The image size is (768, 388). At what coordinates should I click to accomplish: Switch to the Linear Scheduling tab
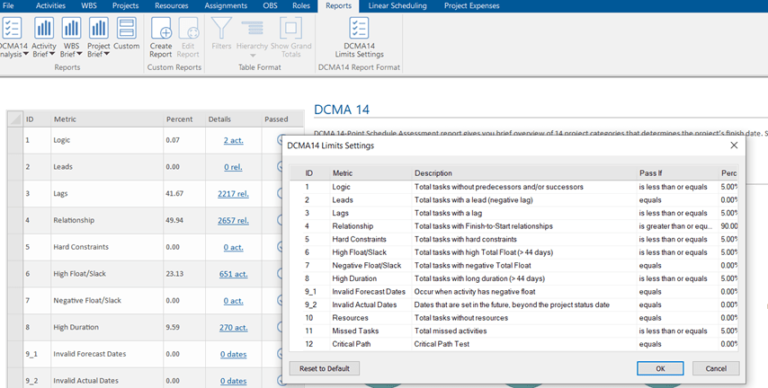tap(397, 6)
